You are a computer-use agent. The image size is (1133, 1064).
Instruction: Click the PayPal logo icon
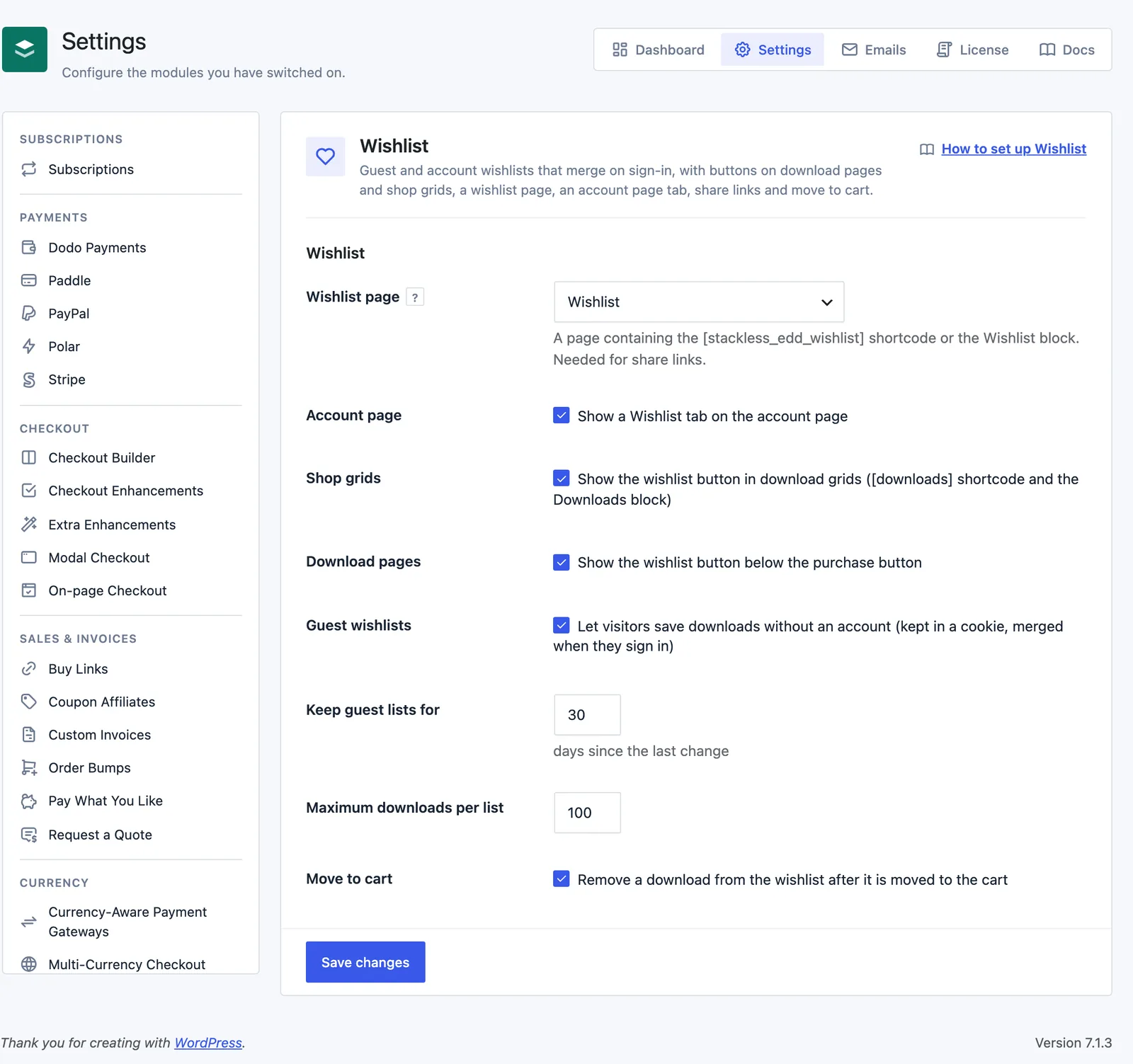pyautogui.click(x=29, y=314)
